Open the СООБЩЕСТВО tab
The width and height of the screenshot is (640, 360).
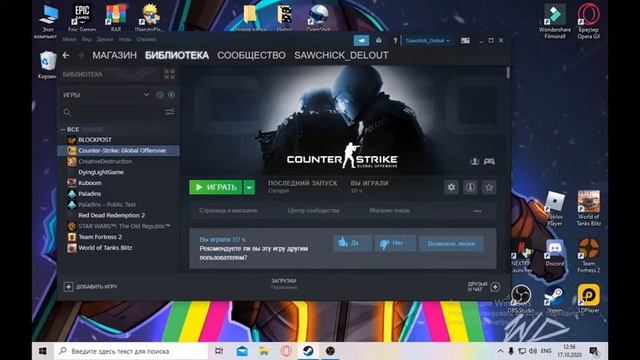point(251,56)
